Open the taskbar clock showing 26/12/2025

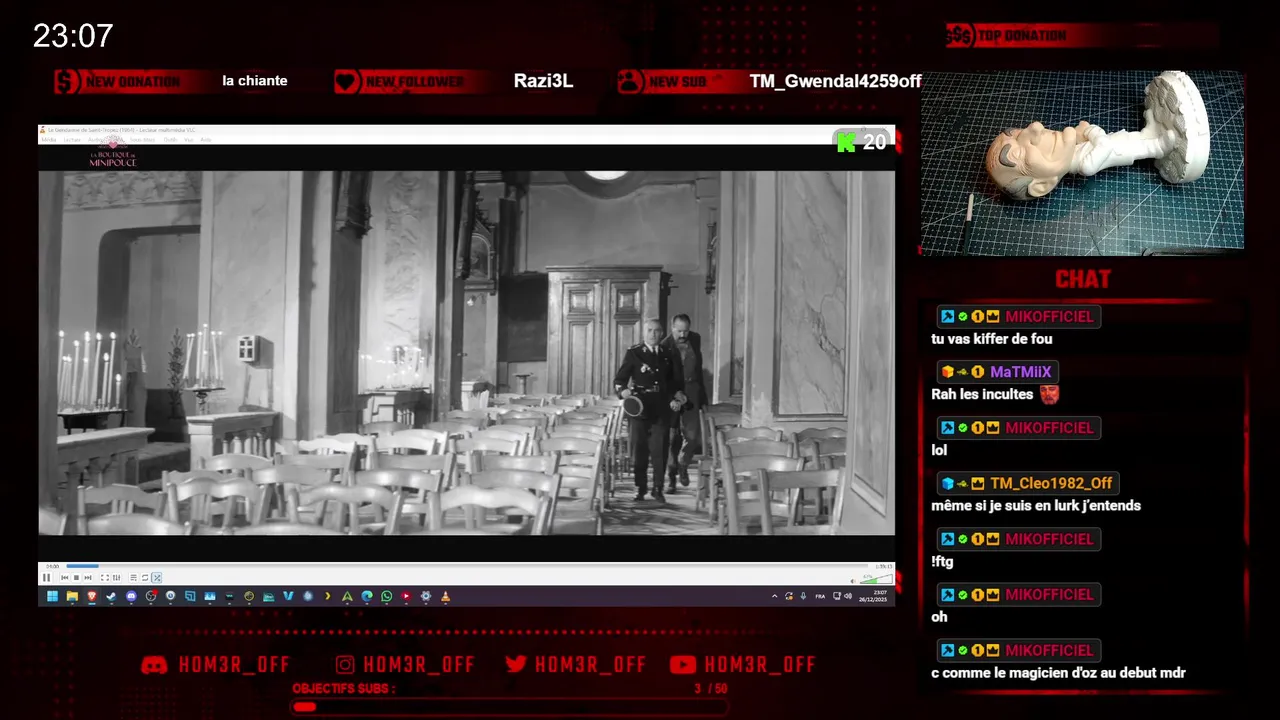(873, 596)
